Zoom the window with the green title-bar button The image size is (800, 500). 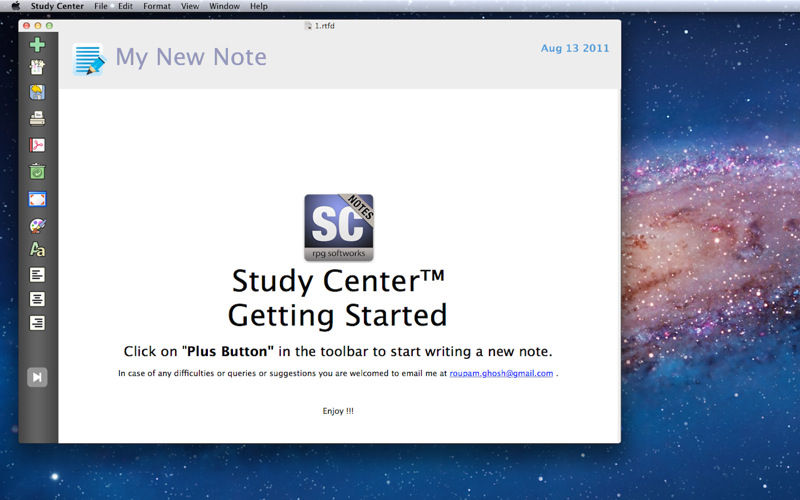[x=49, y=26]
